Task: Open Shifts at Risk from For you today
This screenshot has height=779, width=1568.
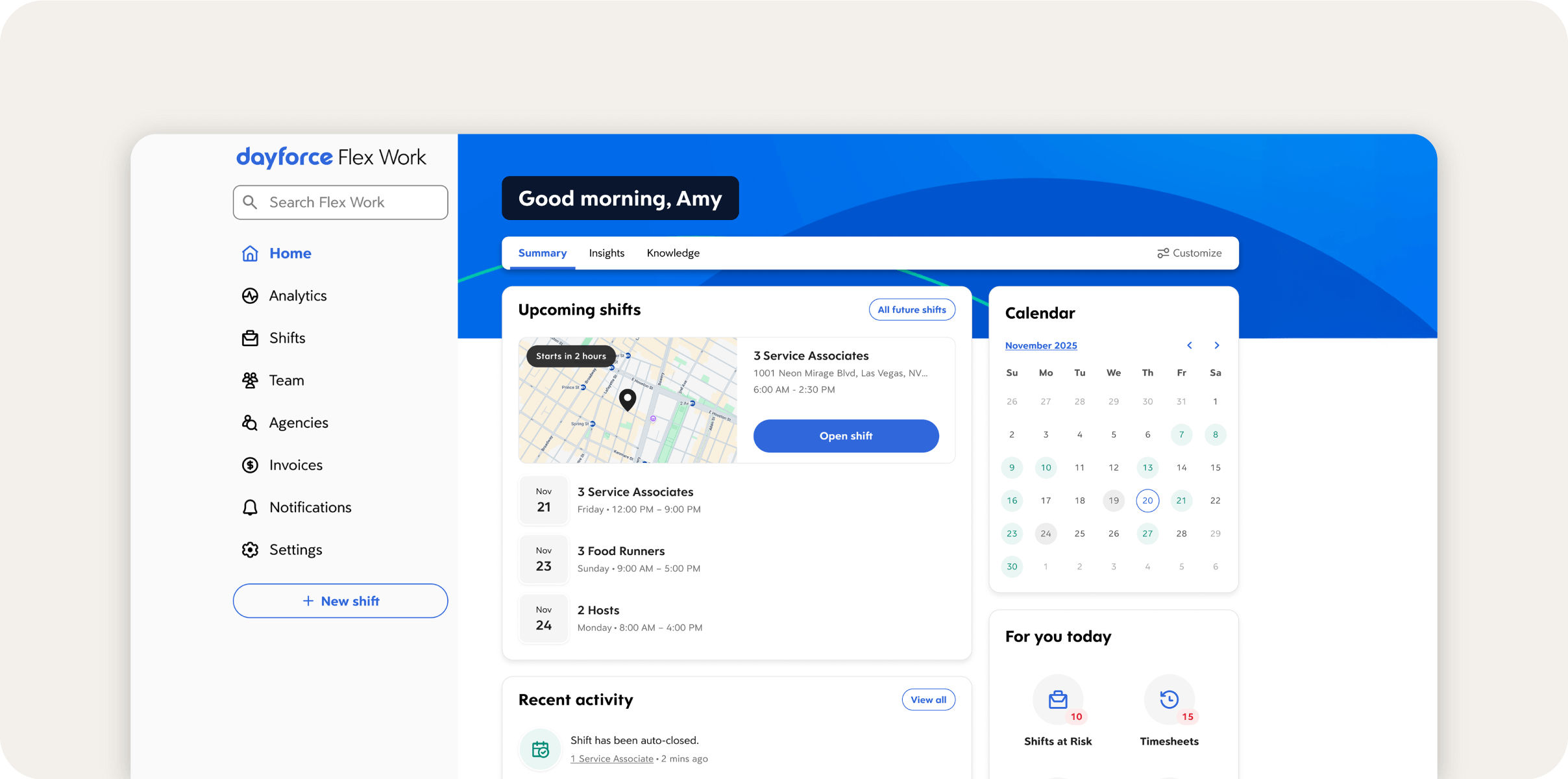Action: pyautogui.click(x=1057, y=700)
